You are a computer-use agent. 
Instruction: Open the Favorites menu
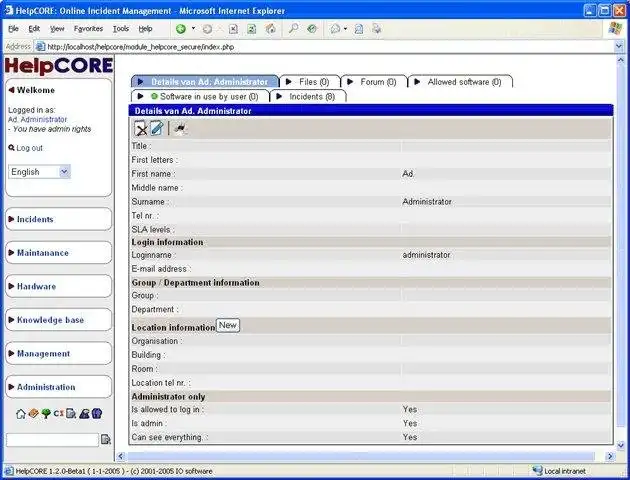pyautogui.click(x=88, y=29)
